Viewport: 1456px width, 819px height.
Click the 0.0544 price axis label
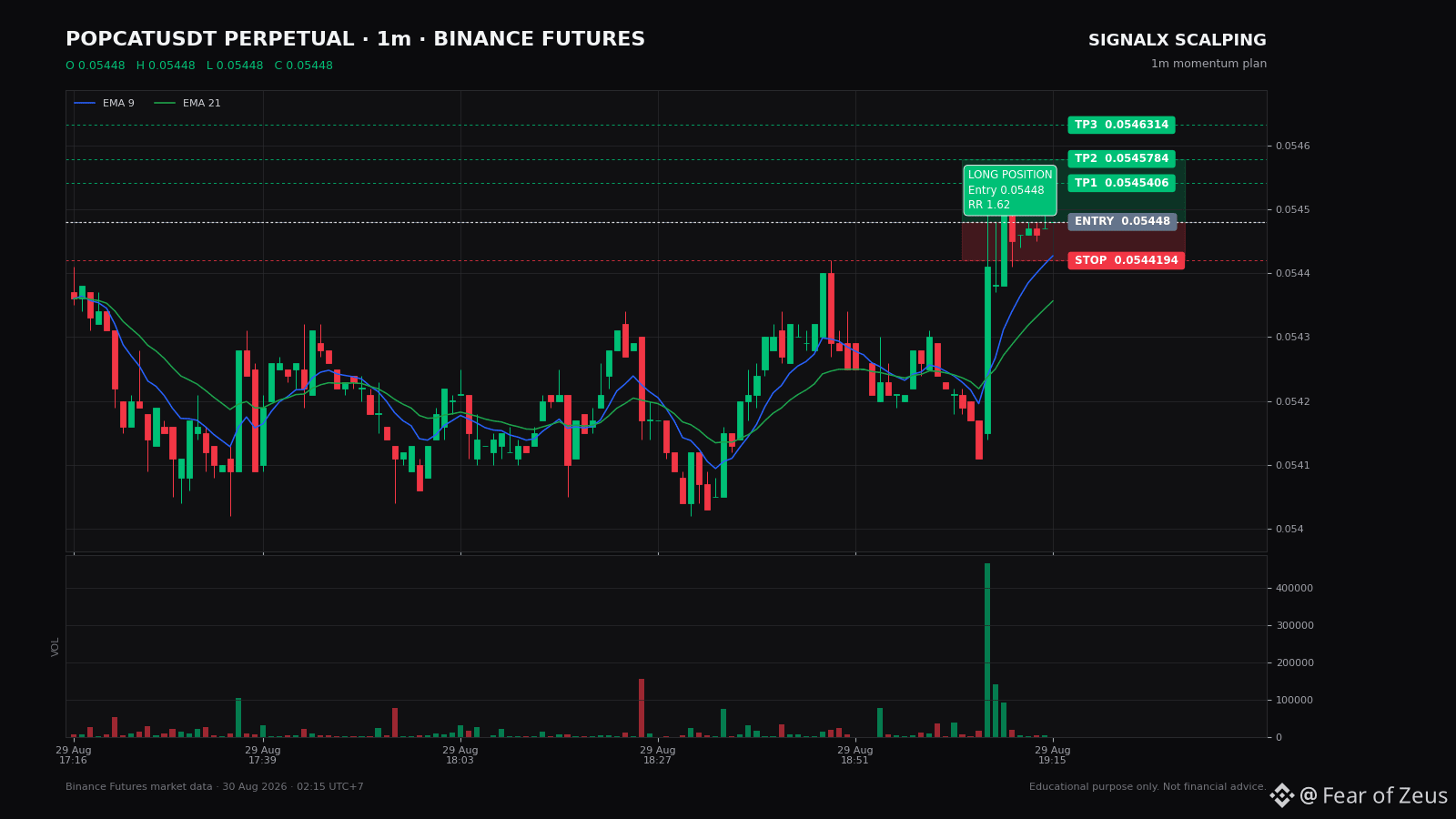click(x=1293, y=273)
